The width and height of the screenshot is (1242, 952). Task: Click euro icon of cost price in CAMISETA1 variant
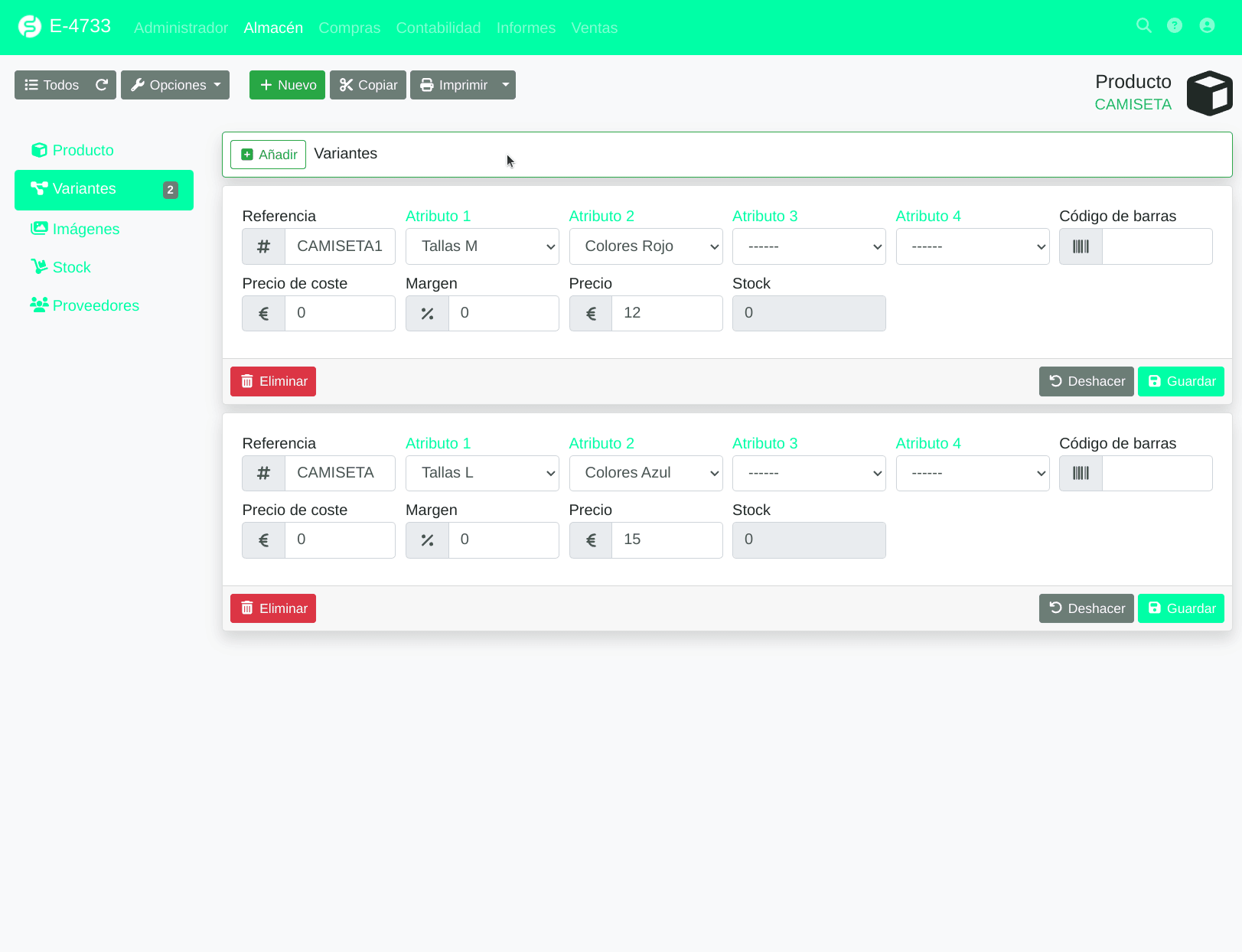click(x=263, y=313)
